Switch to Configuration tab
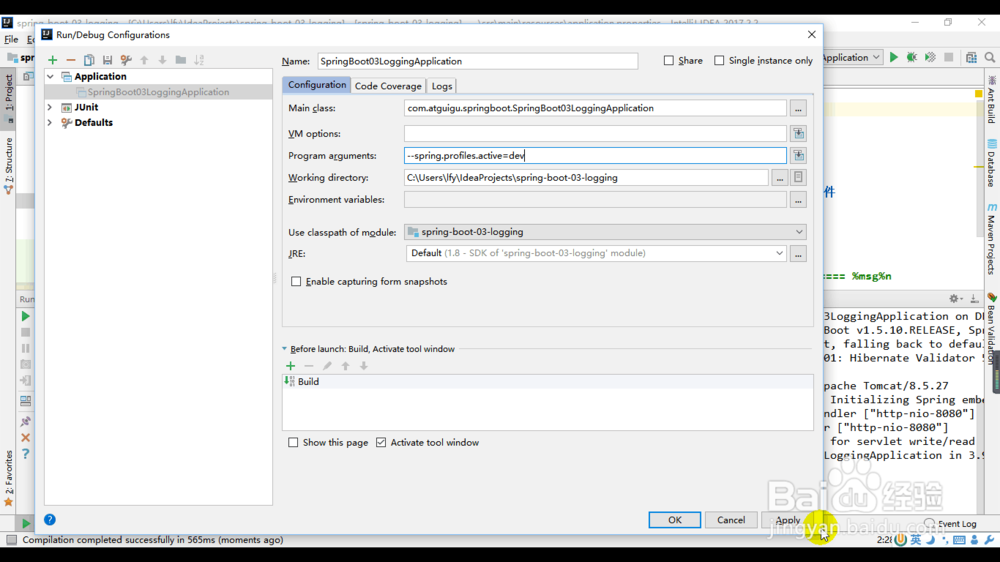Screen dimensions: 1000x562 [316, 85]
